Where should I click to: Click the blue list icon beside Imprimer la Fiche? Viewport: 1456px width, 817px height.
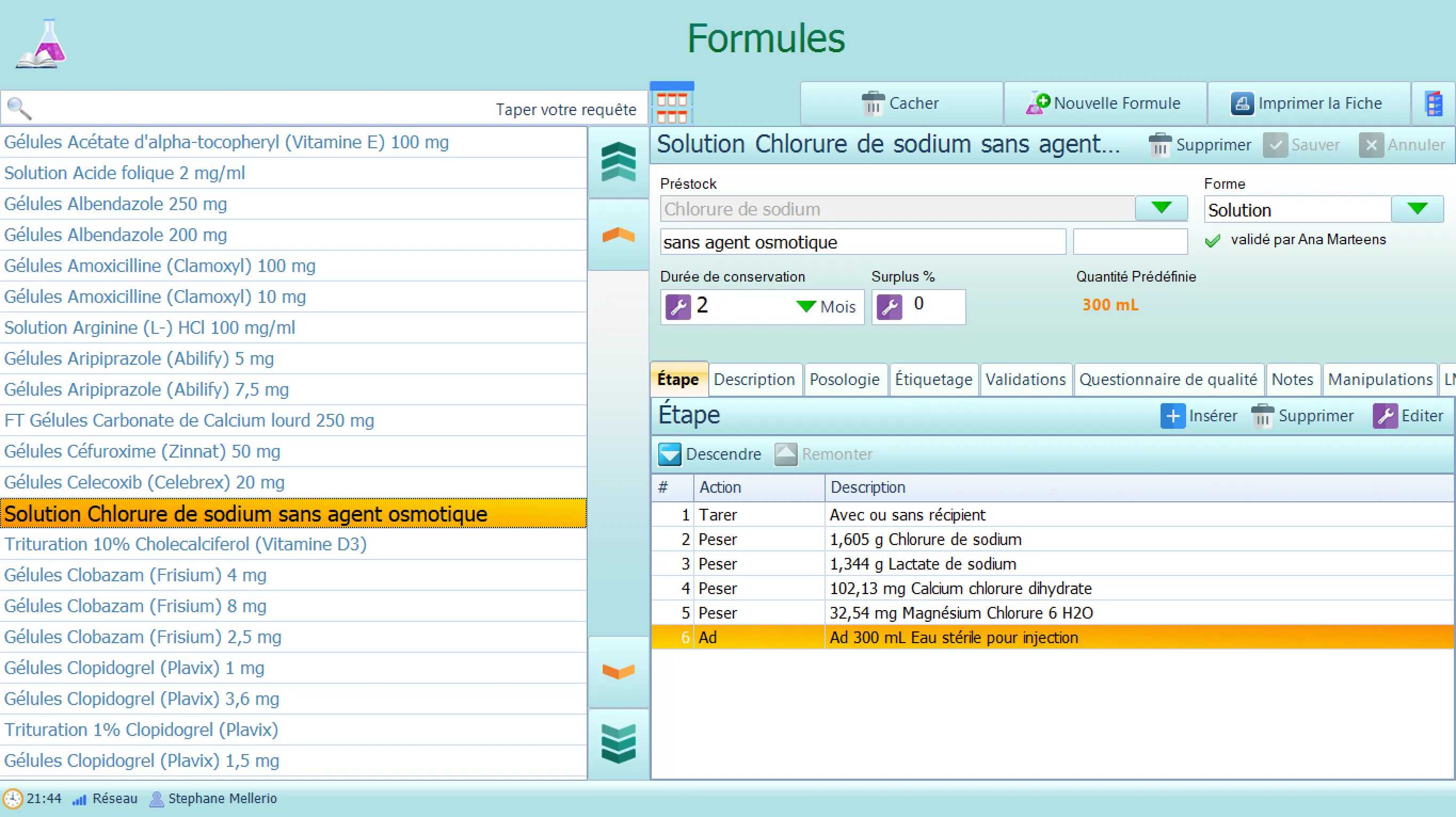pos(1434,103)
